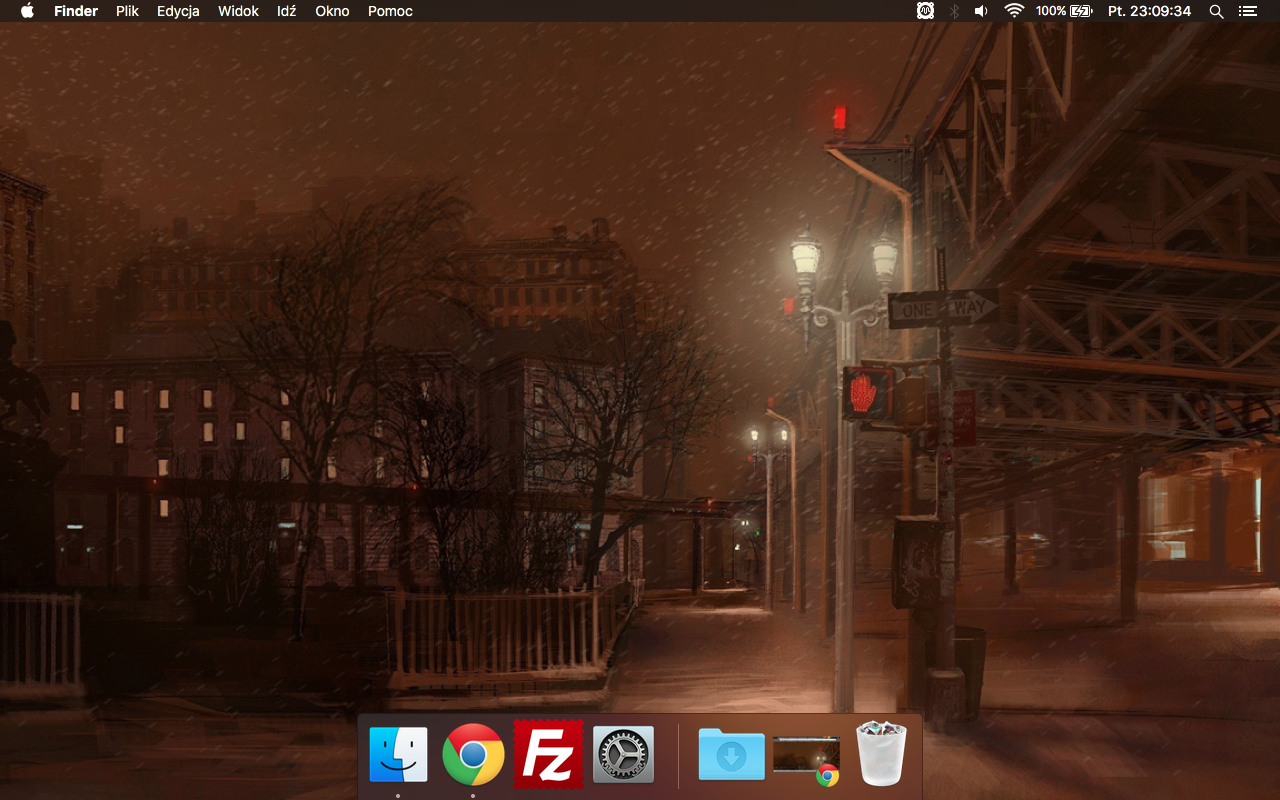
Task: Open the Idź menu
Action: [x=287, y=11]
